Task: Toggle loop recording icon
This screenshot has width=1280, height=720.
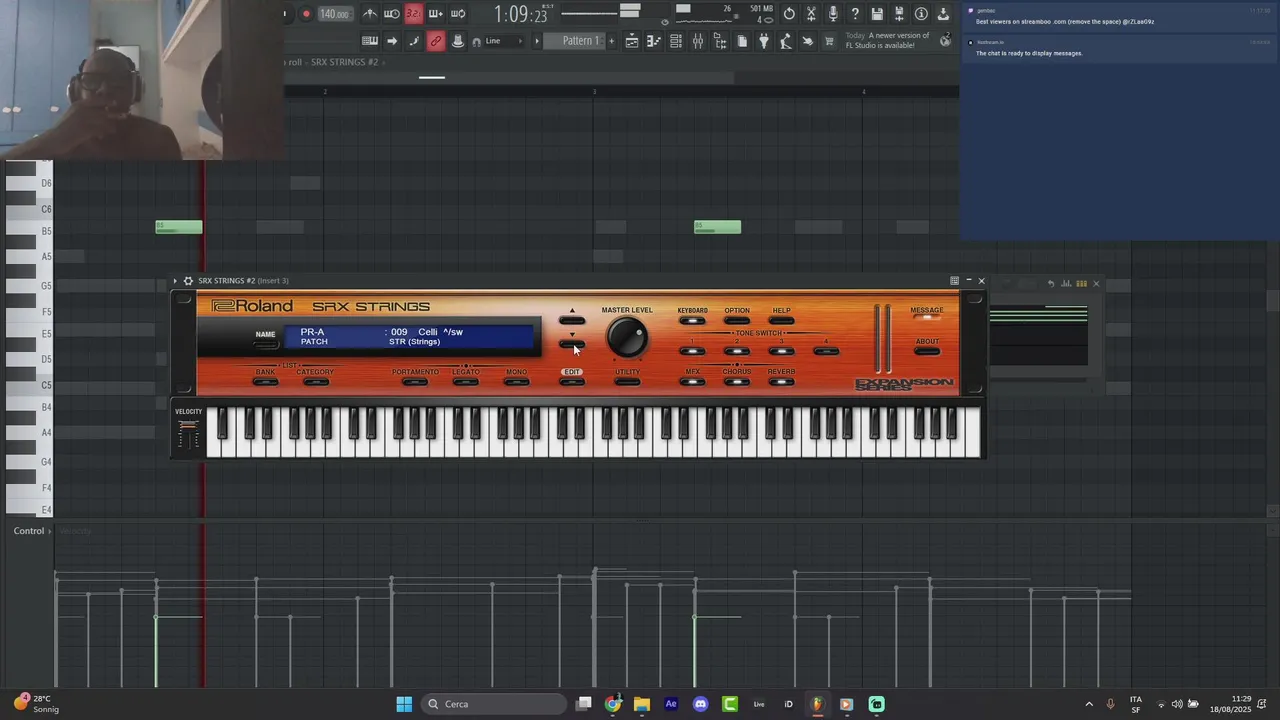Action: 458,14
